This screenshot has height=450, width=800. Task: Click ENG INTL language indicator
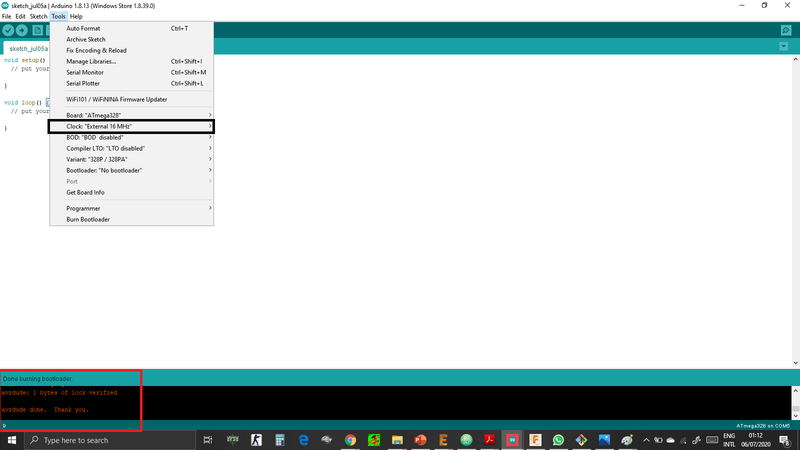coord(729,440)
